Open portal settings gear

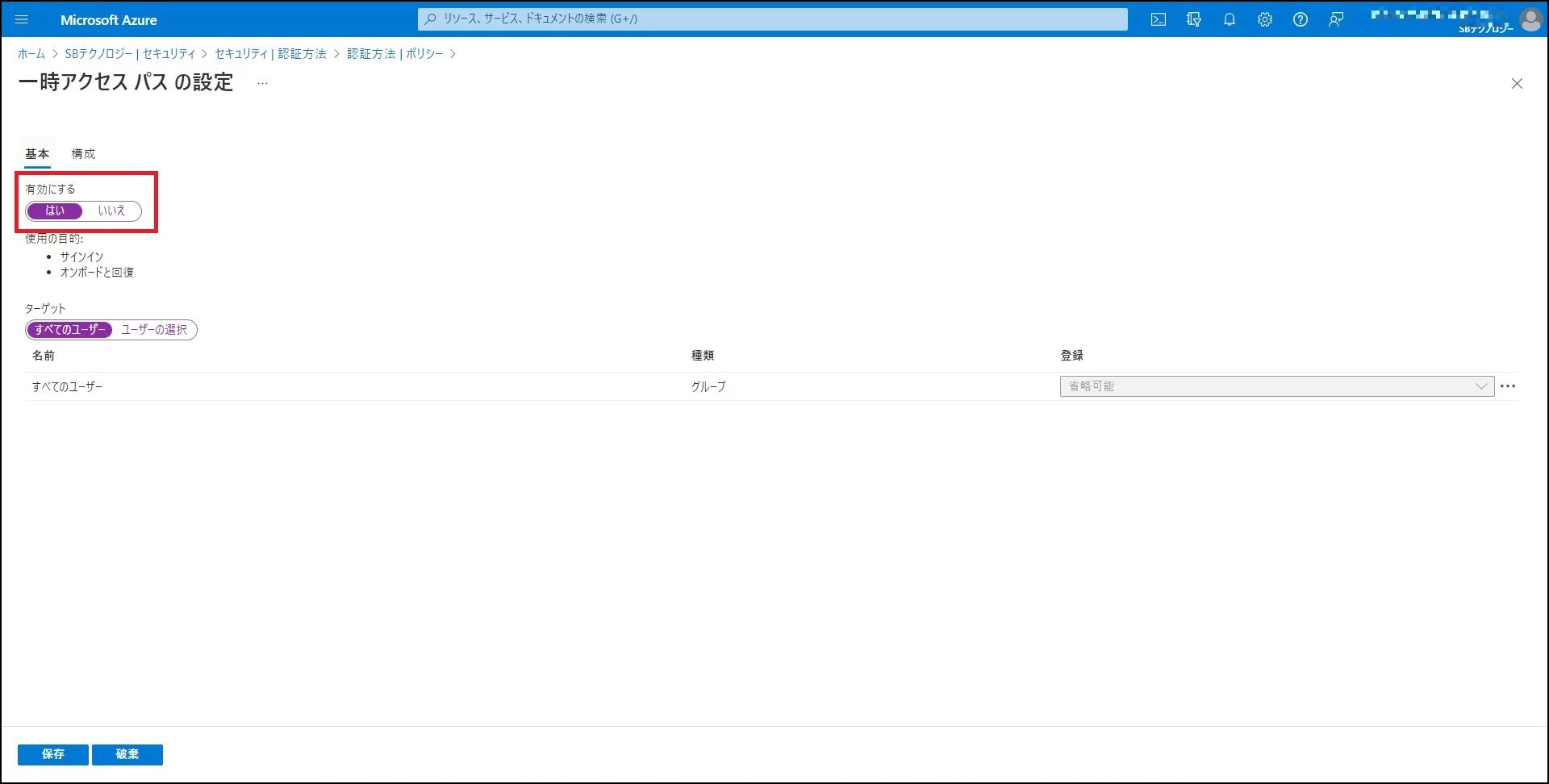coord(1265,19)
